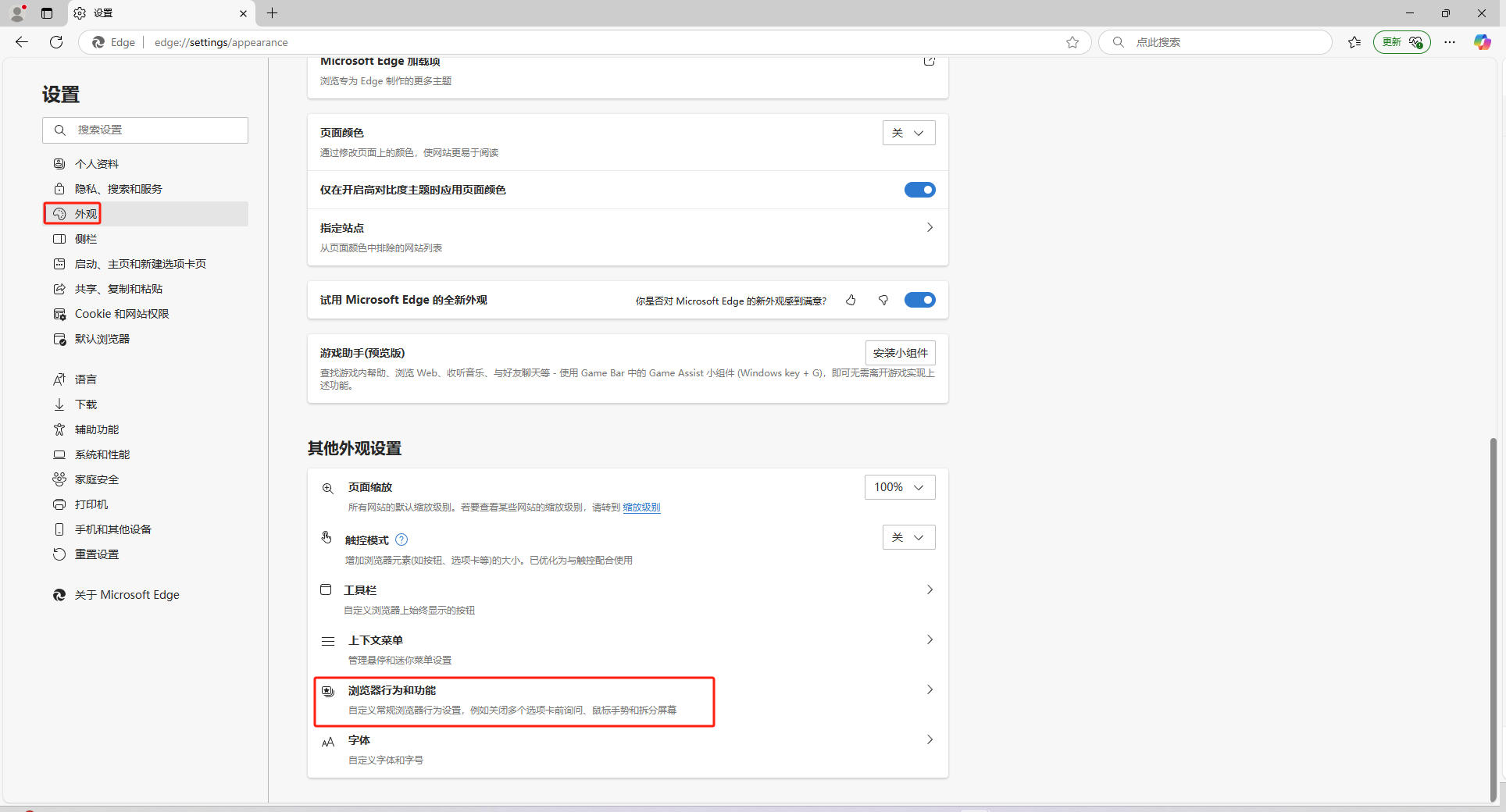
Task: Open the favorites list icon
Action: tap(1354, 42)
